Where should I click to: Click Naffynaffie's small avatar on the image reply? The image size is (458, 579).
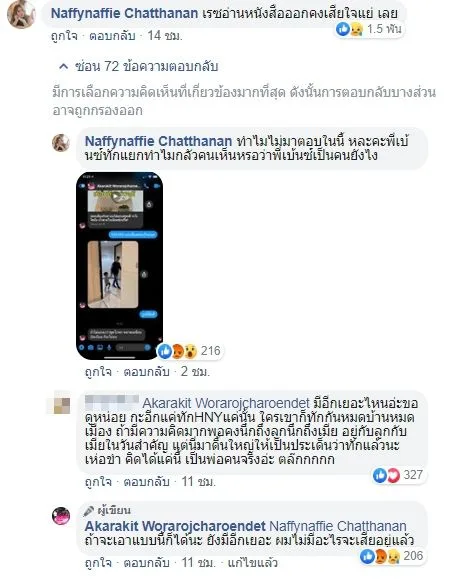[61, 143]
